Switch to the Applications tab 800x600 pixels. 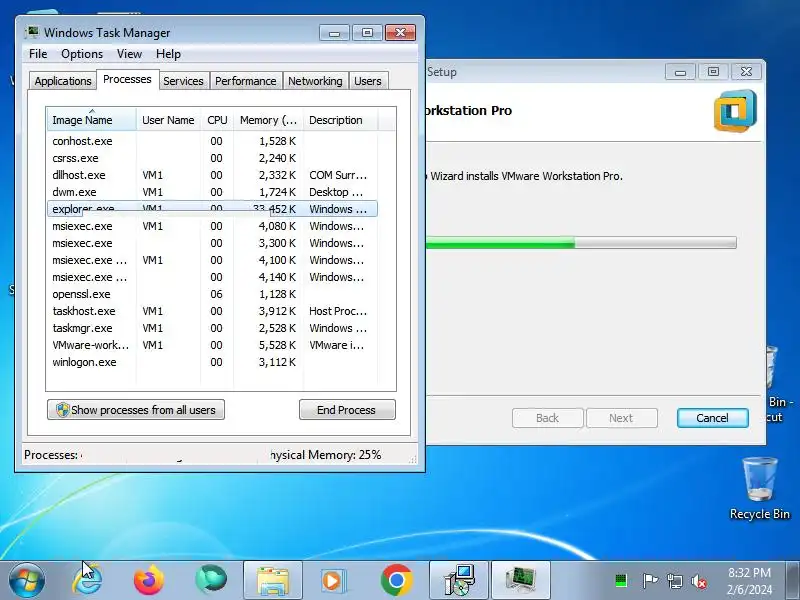[63, 81]
